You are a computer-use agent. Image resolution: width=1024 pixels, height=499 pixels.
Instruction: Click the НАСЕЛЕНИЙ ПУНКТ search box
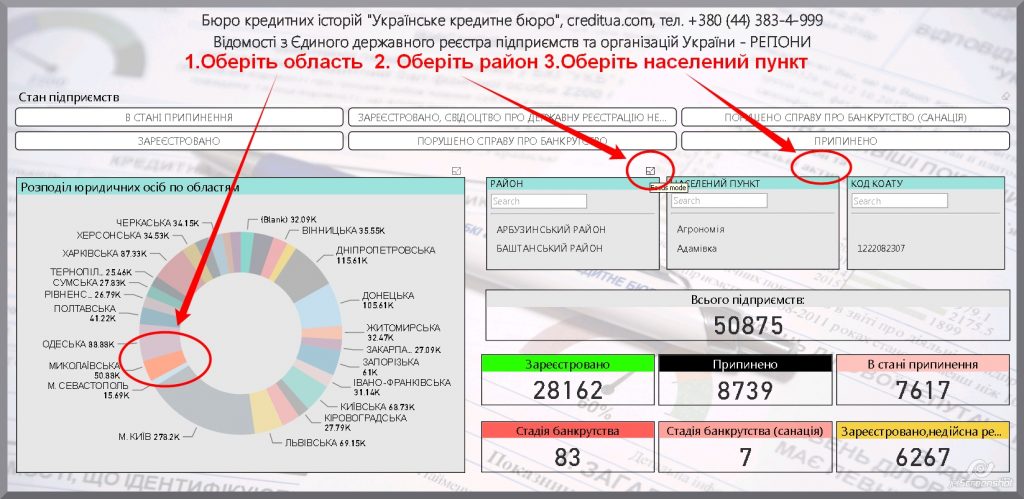pyautogui.click(x=718, y=201)
